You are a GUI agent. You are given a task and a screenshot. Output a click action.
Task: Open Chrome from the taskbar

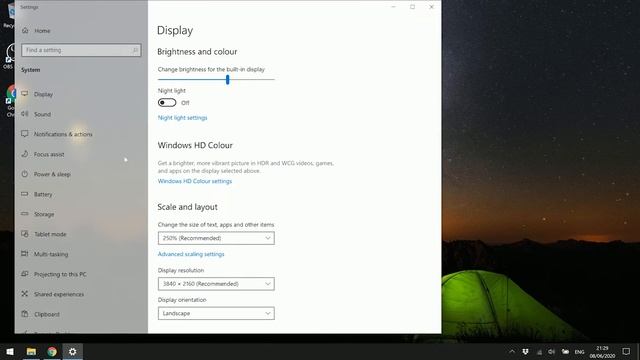click(x=52, y=351)
